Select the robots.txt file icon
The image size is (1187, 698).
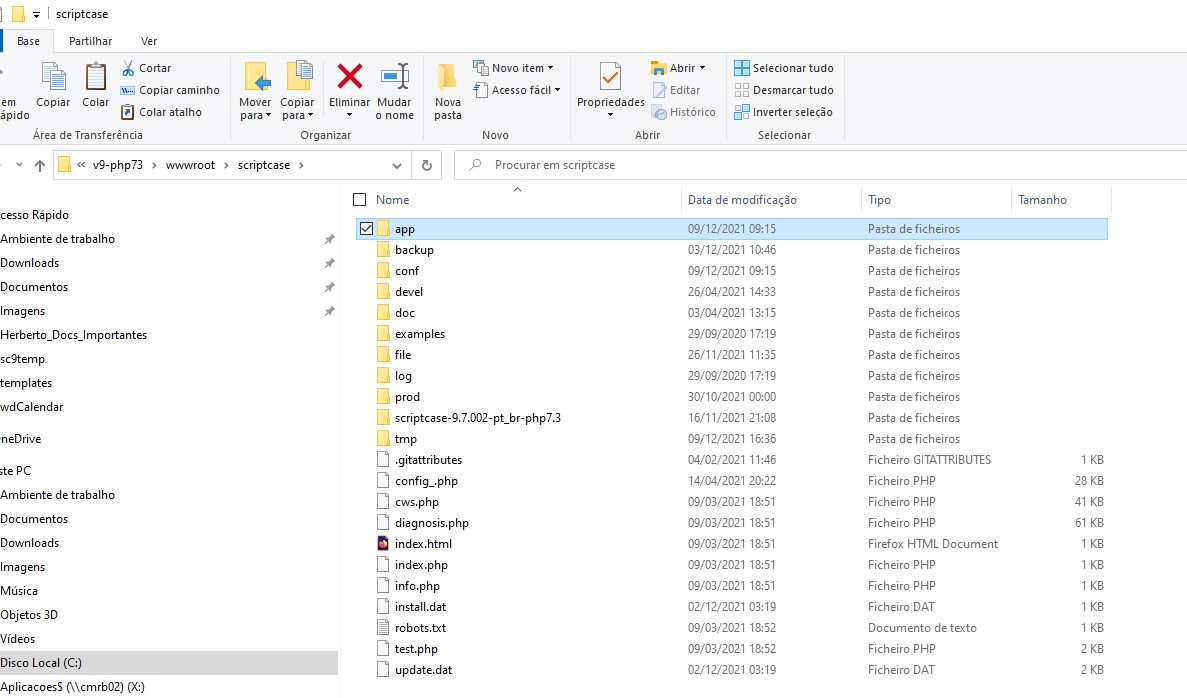click(383, 628)
